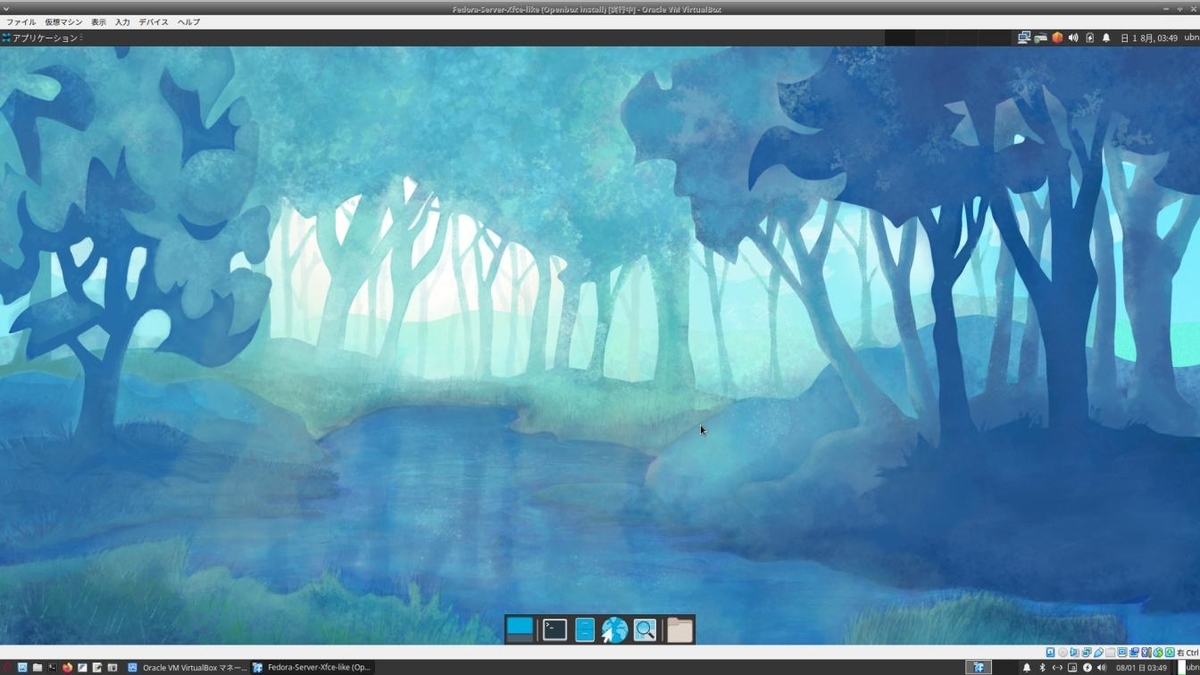Screen dimensions: 1200x675
Task: Open the guest アプリケーション menu
Action: point(40,38)
